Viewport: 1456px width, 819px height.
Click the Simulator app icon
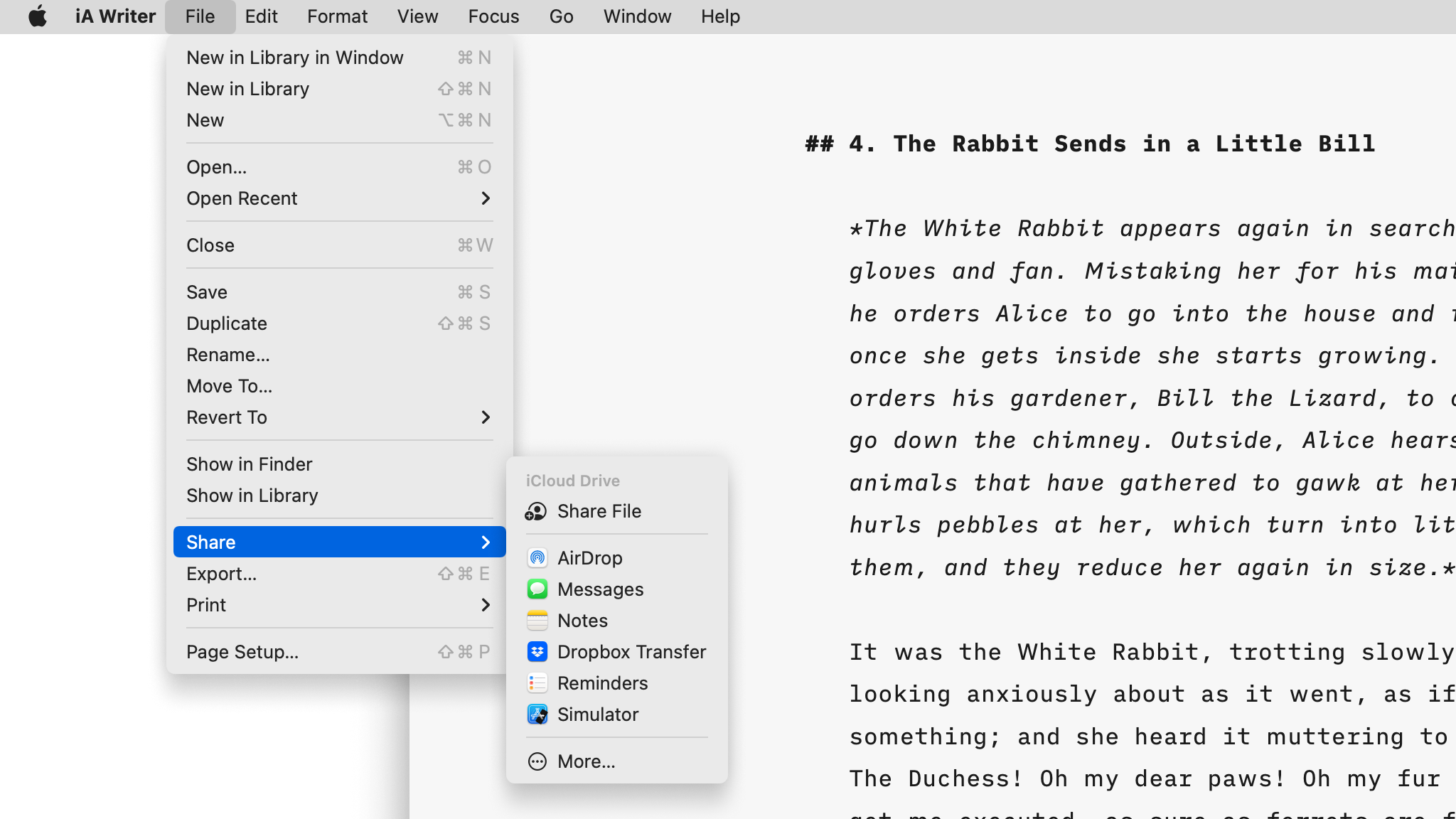point(537,714)
